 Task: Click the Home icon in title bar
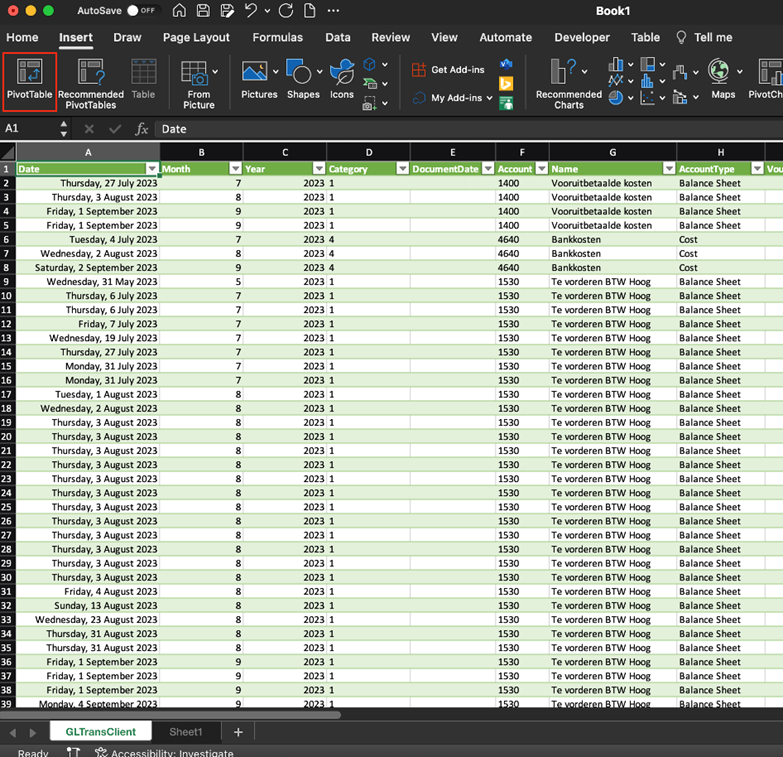(179, 11)
